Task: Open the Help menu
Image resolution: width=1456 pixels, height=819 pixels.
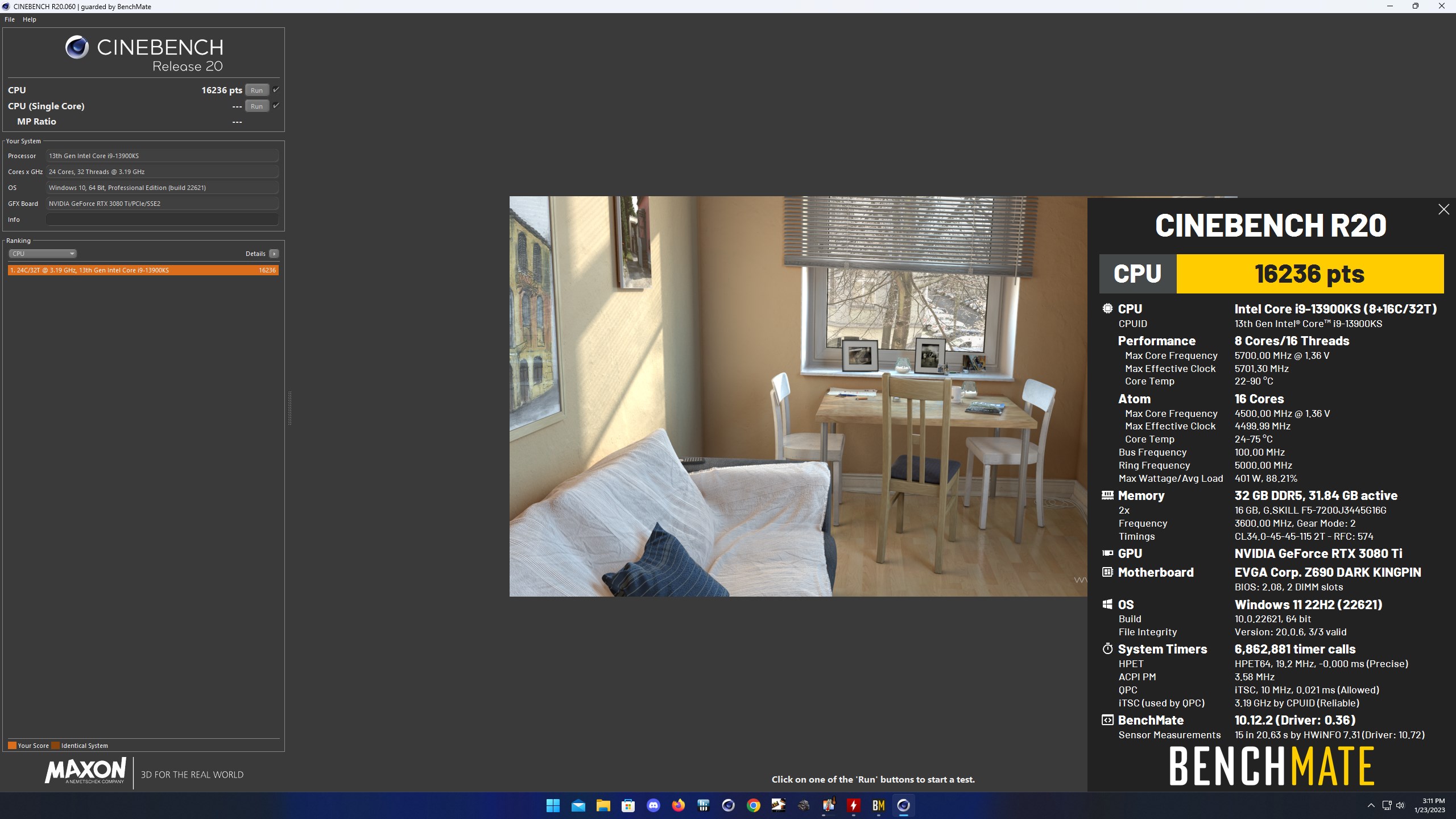Action: point(30,19)
